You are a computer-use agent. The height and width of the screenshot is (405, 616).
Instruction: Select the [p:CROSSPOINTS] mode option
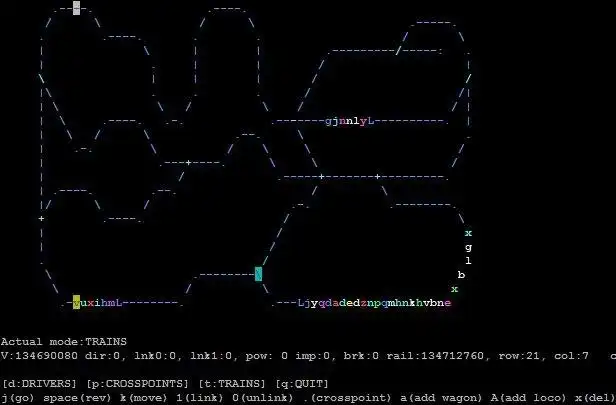(138, 383)
